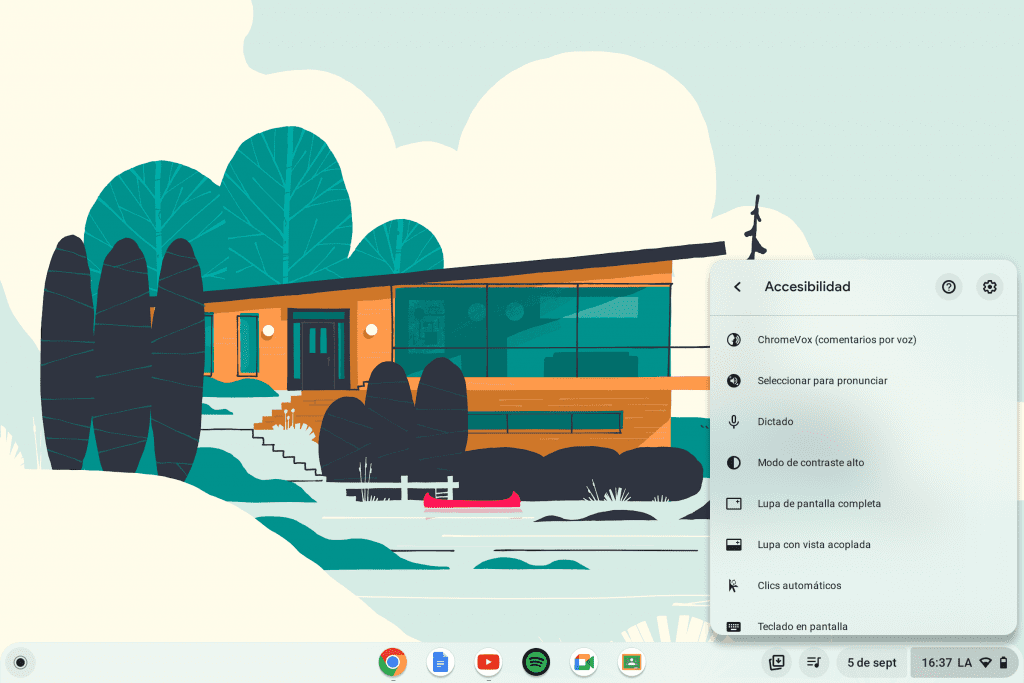
Task: Click the status area showing 16:37
Action: pyautogui.click(x=963, y=662)
